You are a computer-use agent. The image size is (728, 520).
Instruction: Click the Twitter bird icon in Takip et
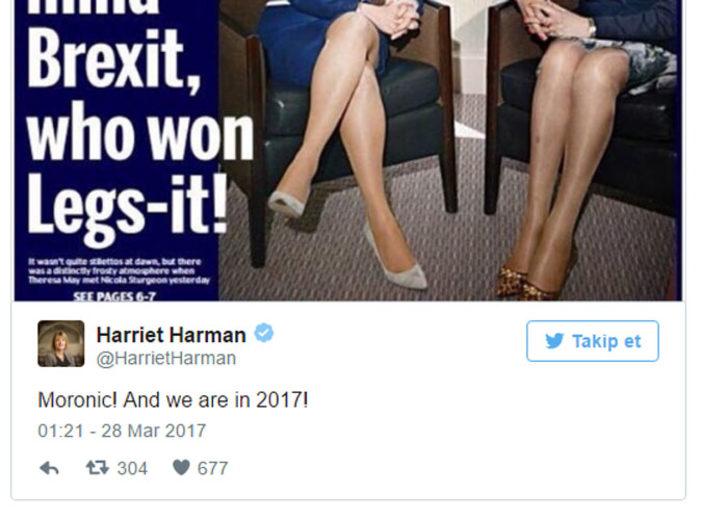pos(554,341)
